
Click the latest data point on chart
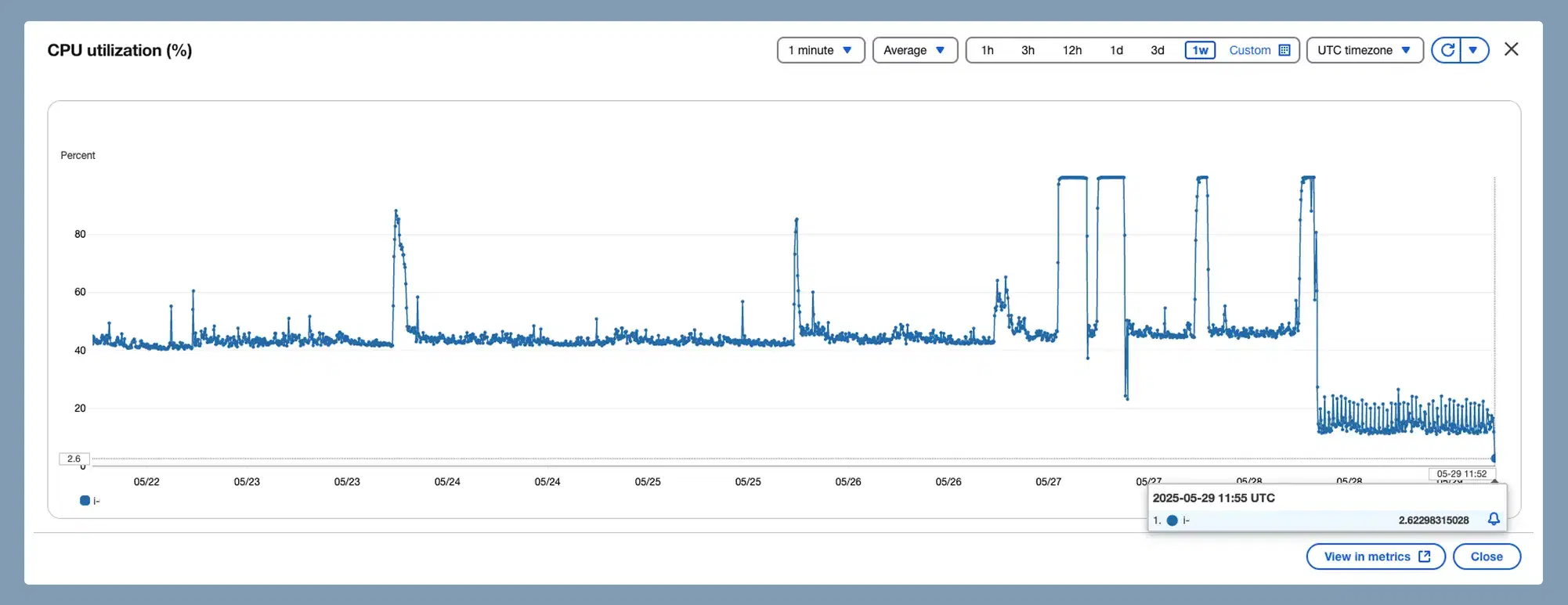tap(1494, 458)
